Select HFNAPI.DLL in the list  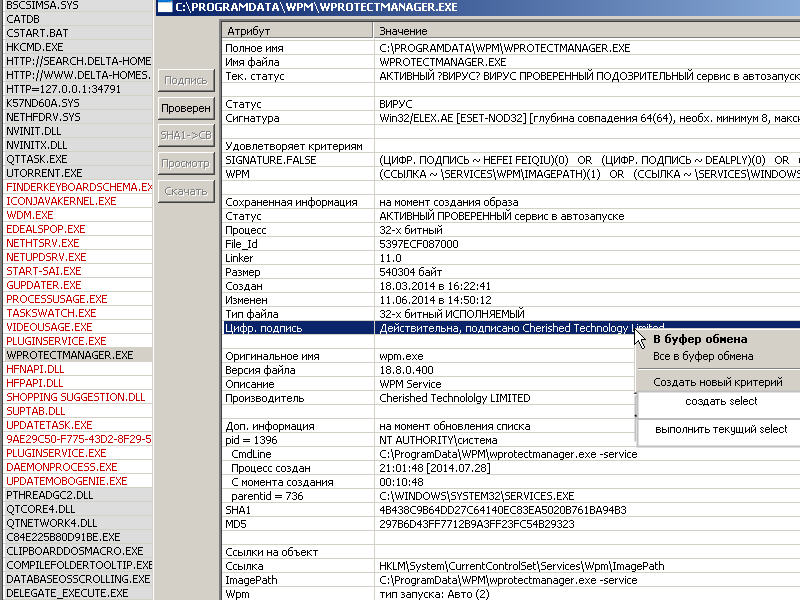(x=35, y=369)
